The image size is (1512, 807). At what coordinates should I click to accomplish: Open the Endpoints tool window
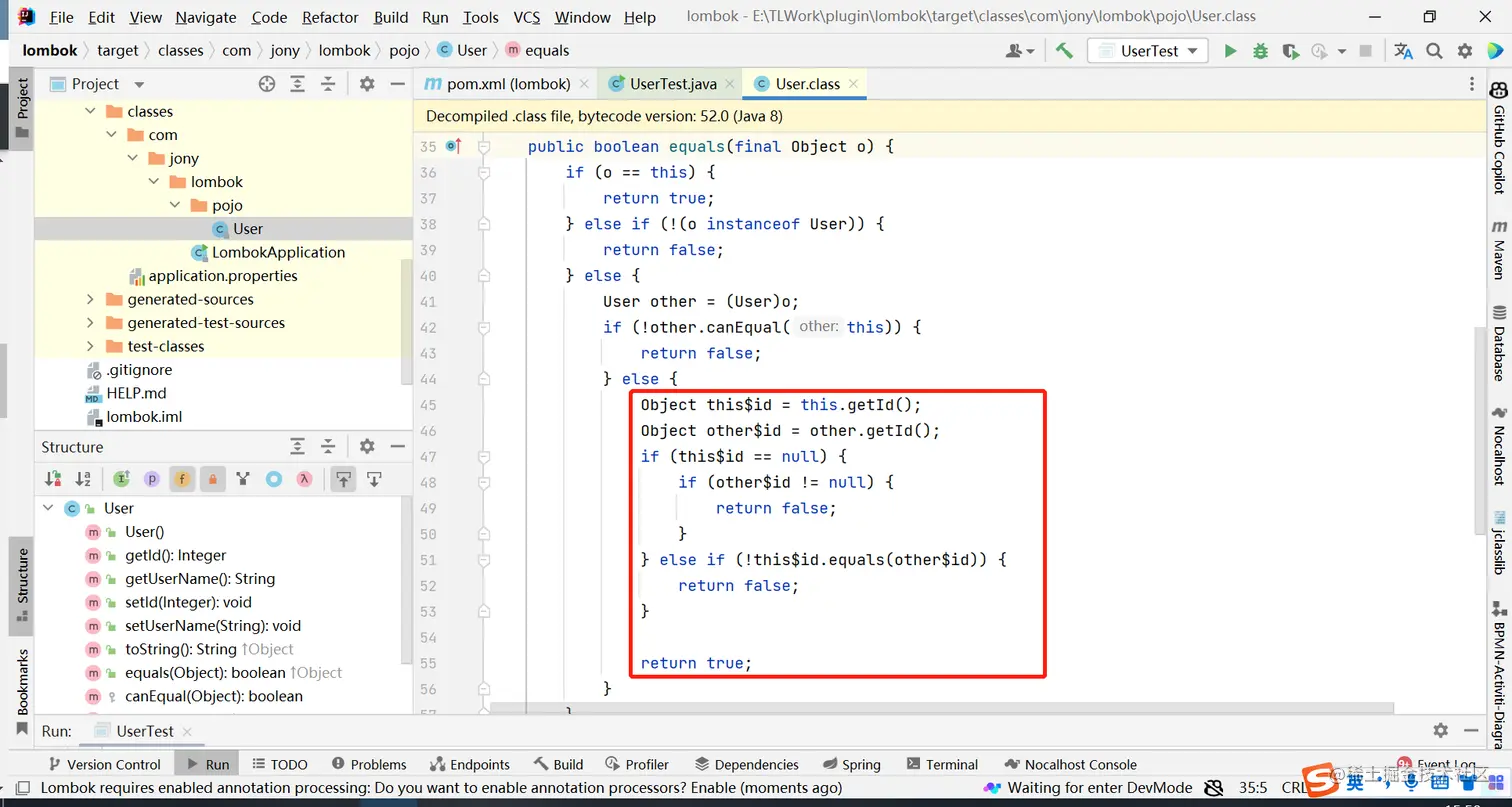469,764
